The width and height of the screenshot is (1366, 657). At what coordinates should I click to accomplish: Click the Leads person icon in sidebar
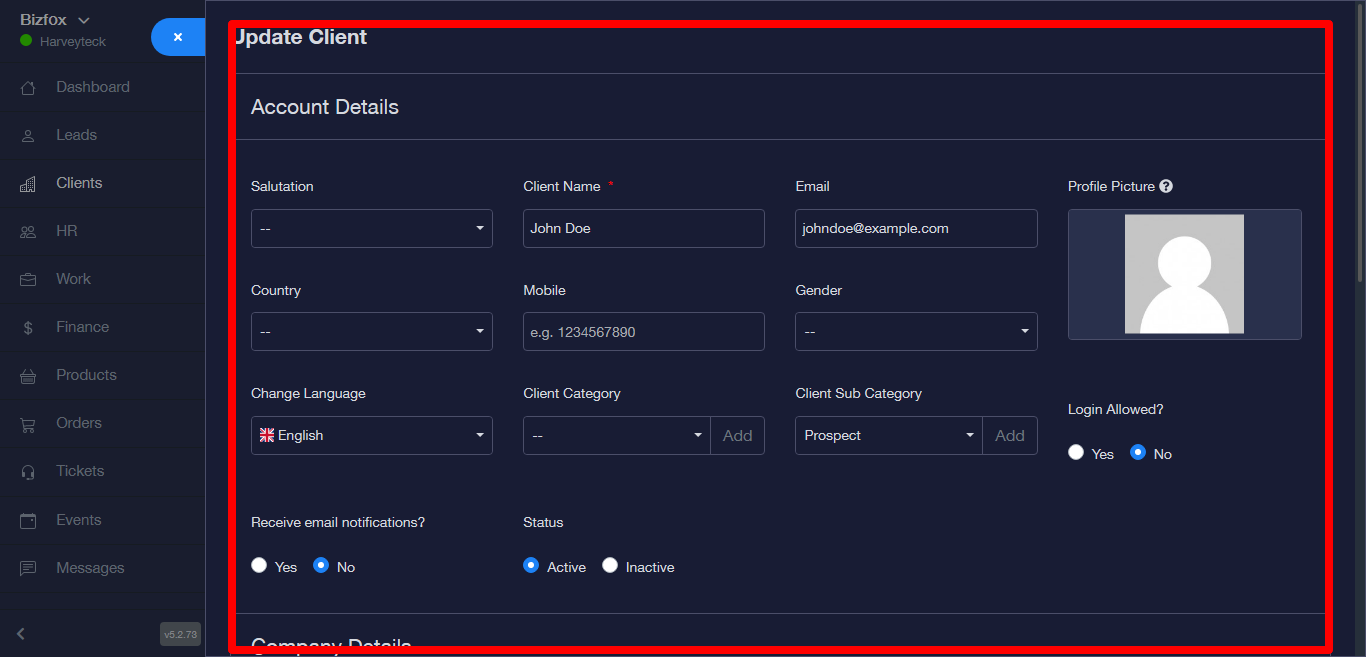click(x=28, y=136)
